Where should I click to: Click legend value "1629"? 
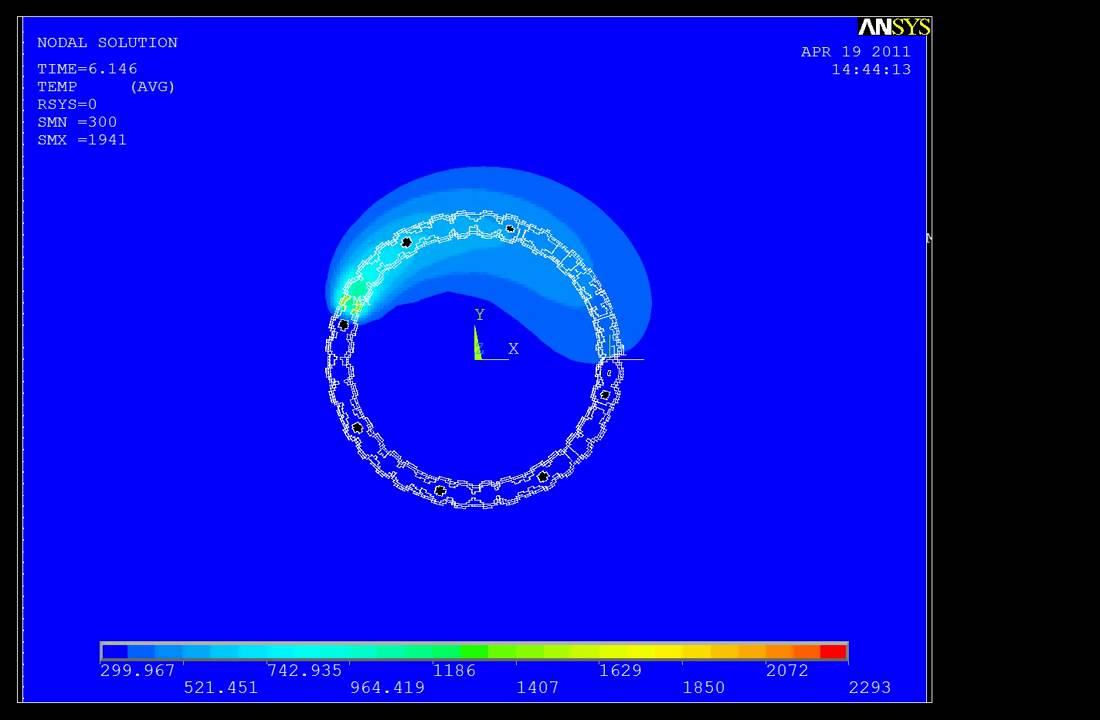pos(620,670)
